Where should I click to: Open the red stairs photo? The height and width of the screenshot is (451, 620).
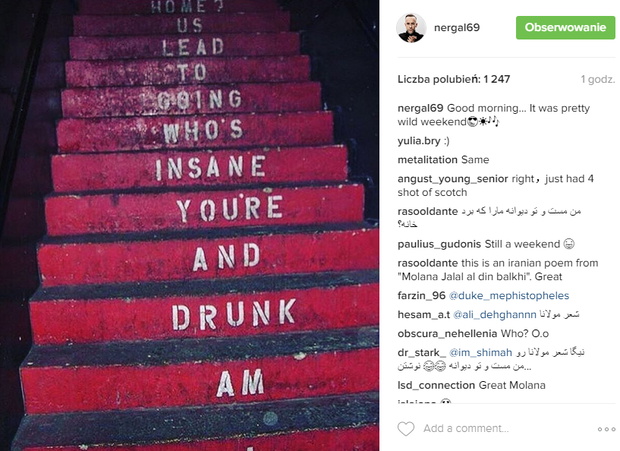[x=190, y=225]
